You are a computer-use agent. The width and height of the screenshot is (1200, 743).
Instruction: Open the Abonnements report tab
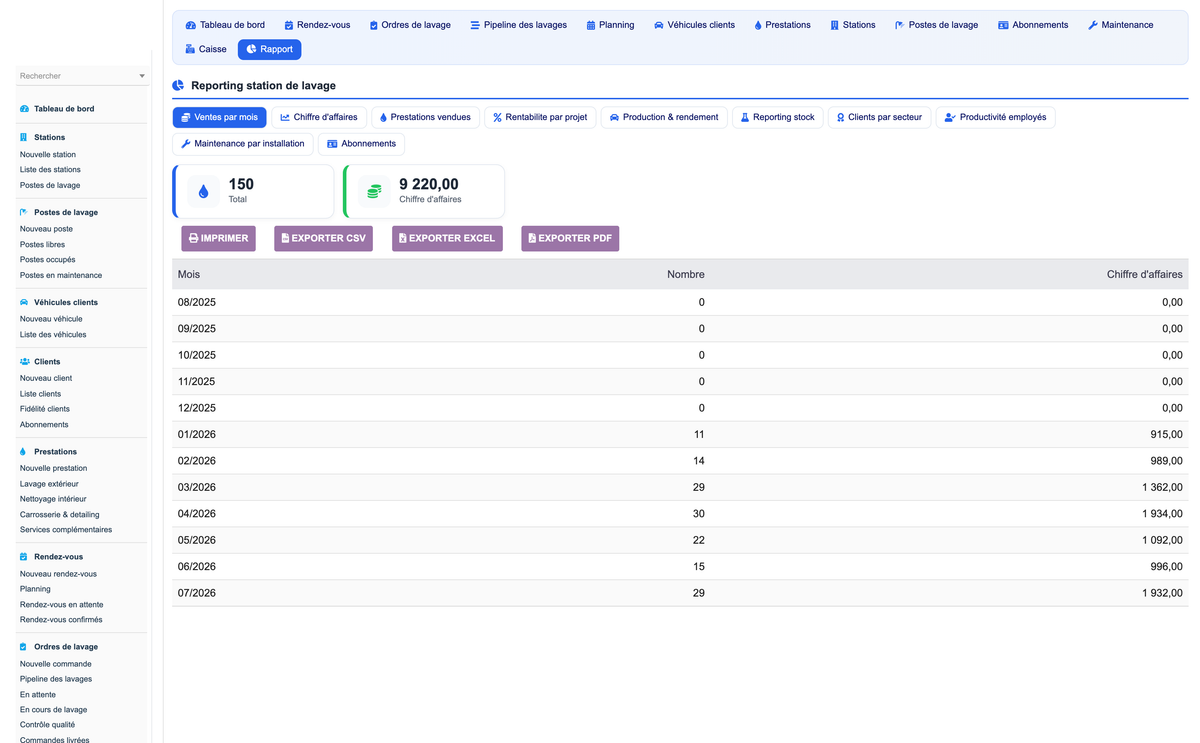click(361, 143)
